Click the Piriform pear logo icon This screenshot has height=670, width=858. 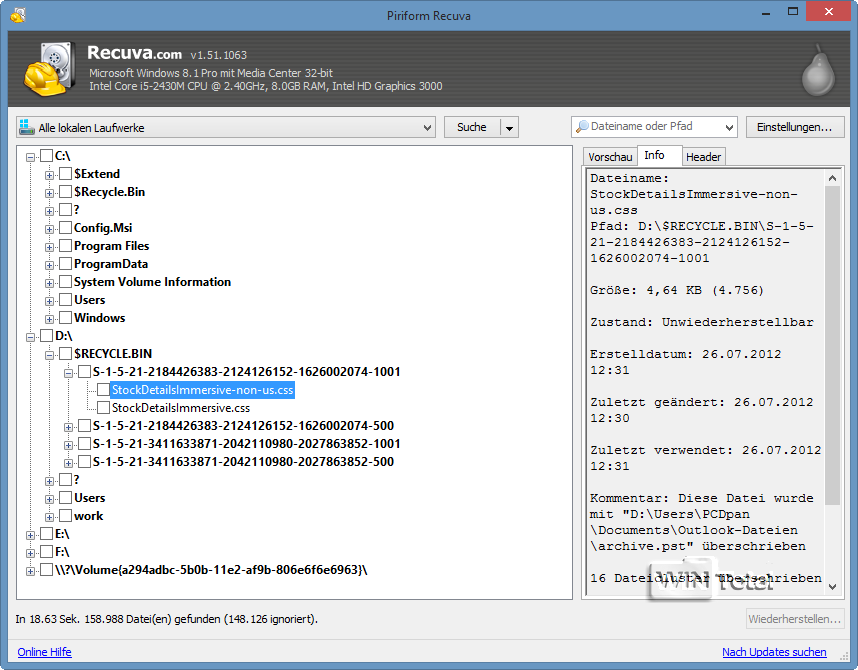coord(817,69)
